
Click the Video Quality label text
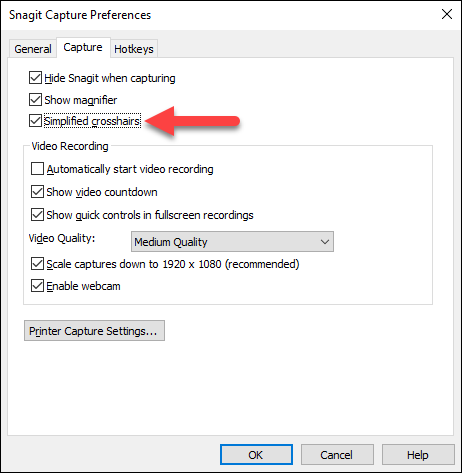[62, 238]
